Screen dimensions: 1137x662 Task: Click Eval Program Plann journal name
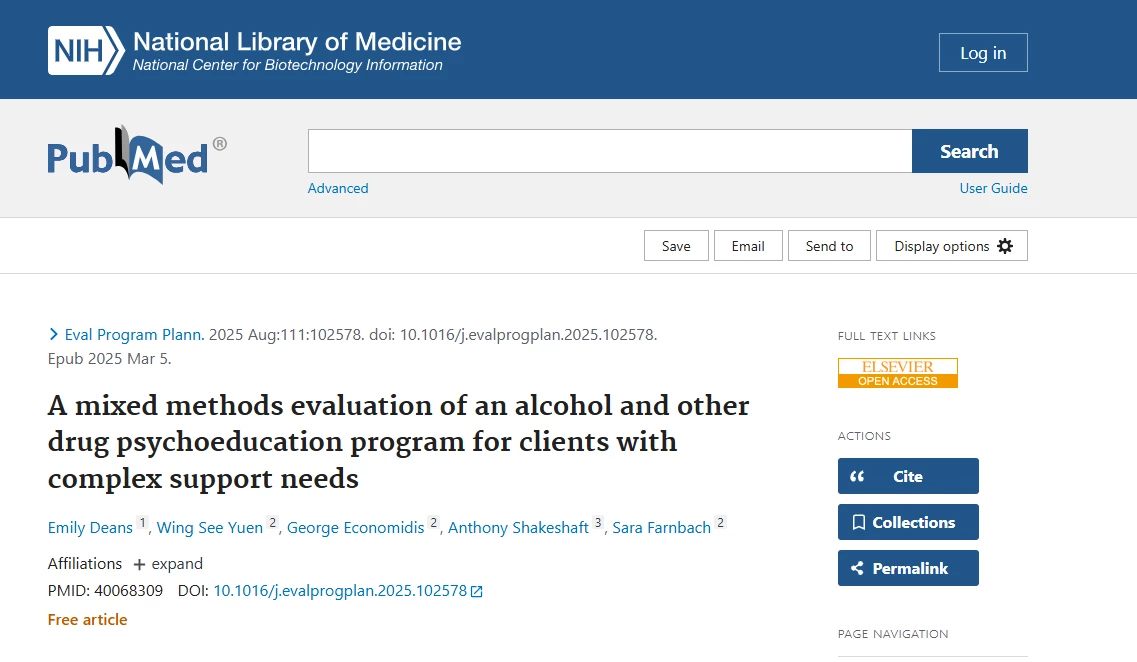pos(134,335)
